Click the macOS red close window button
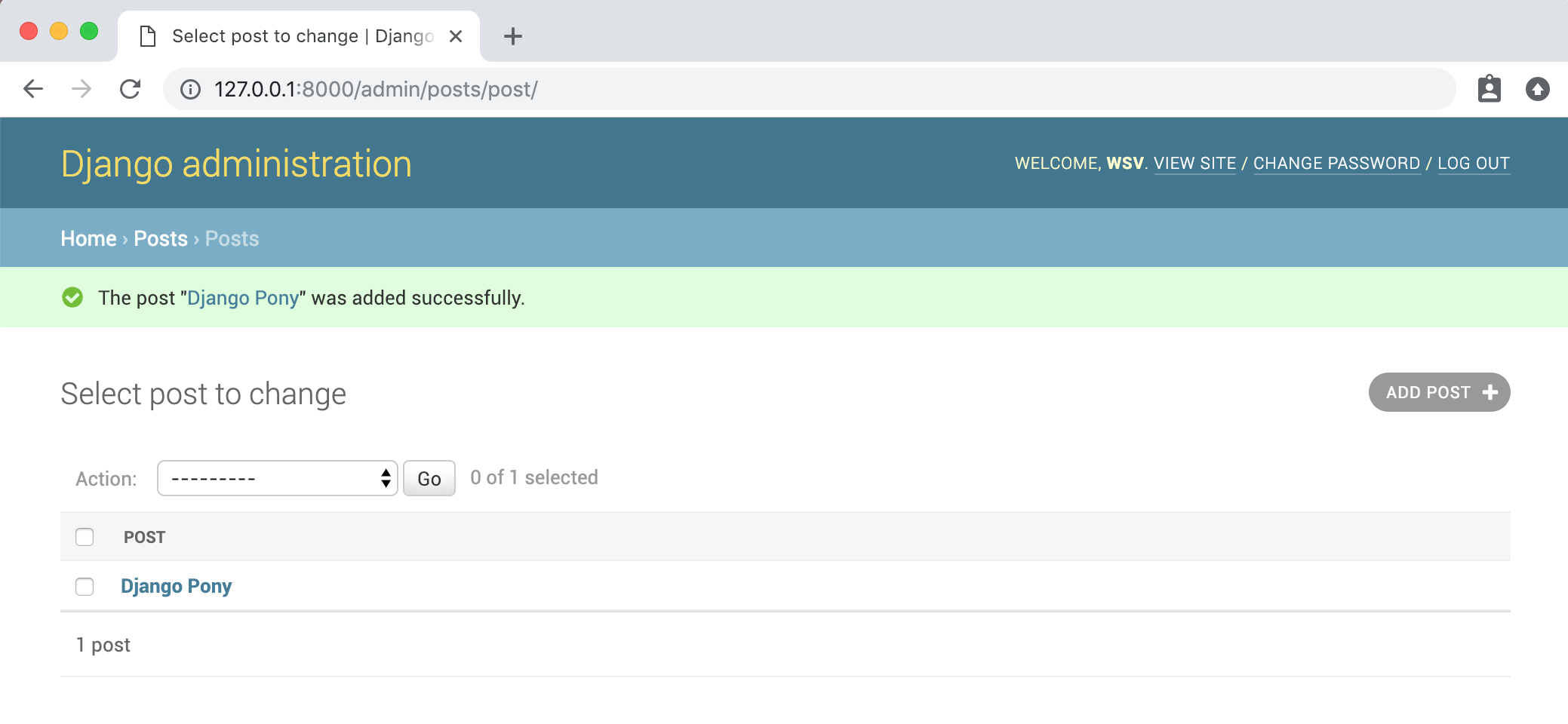Viewport: 1568px width, 724px height. click(29, 31)
